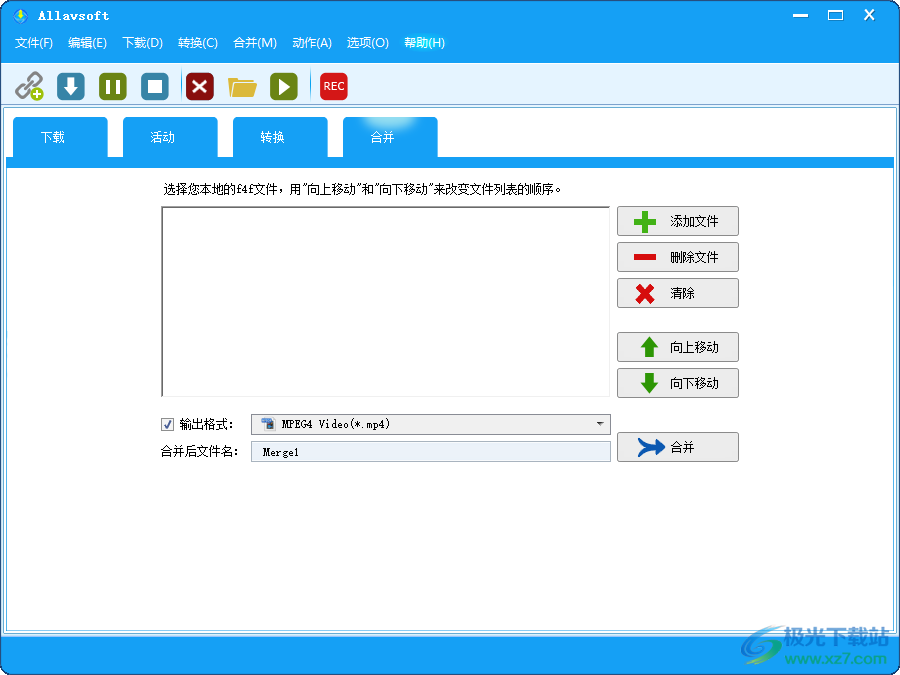
Task: Click the paste URL link icon
Action: [x=29, y=86]
